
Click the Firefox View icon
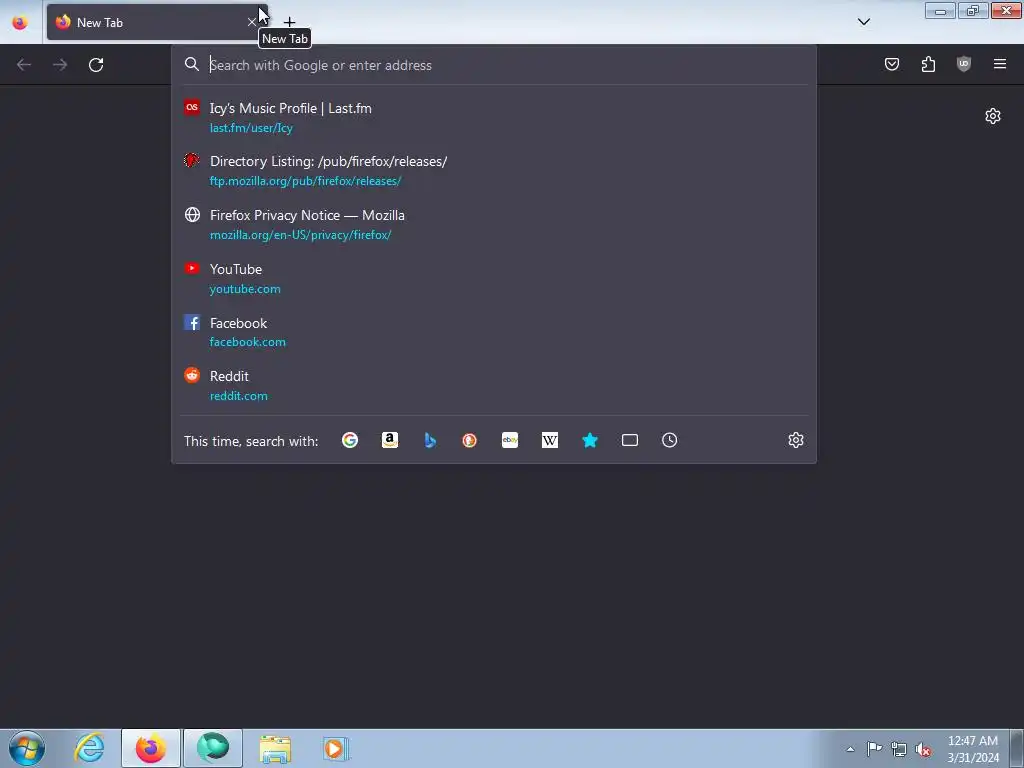pos(20,22)
